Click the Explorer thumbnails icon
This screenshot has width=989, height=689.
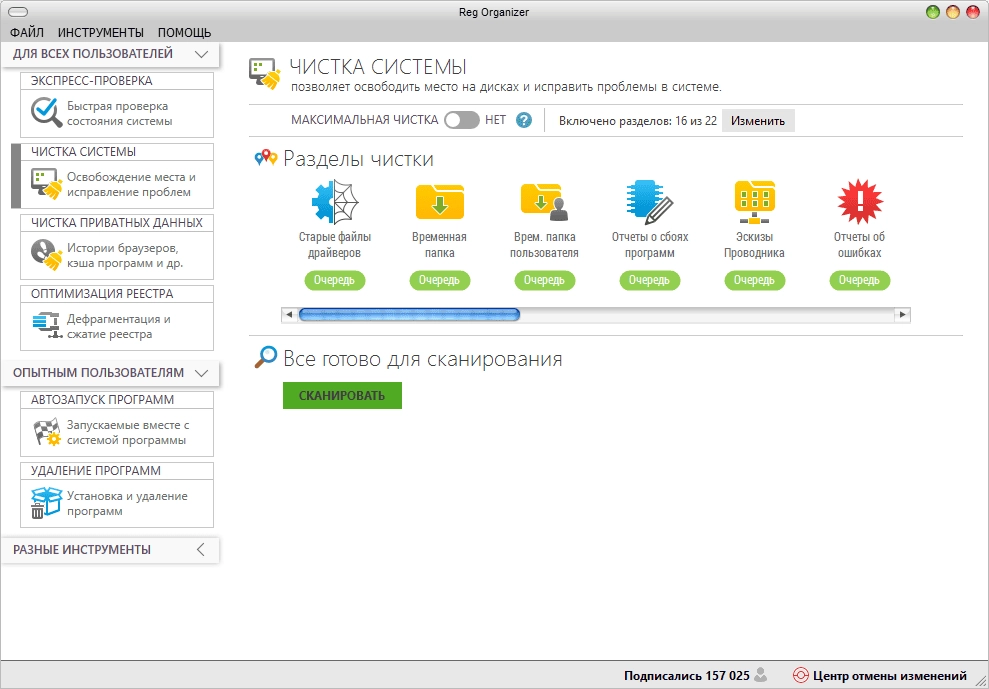[x=754, y=202]
